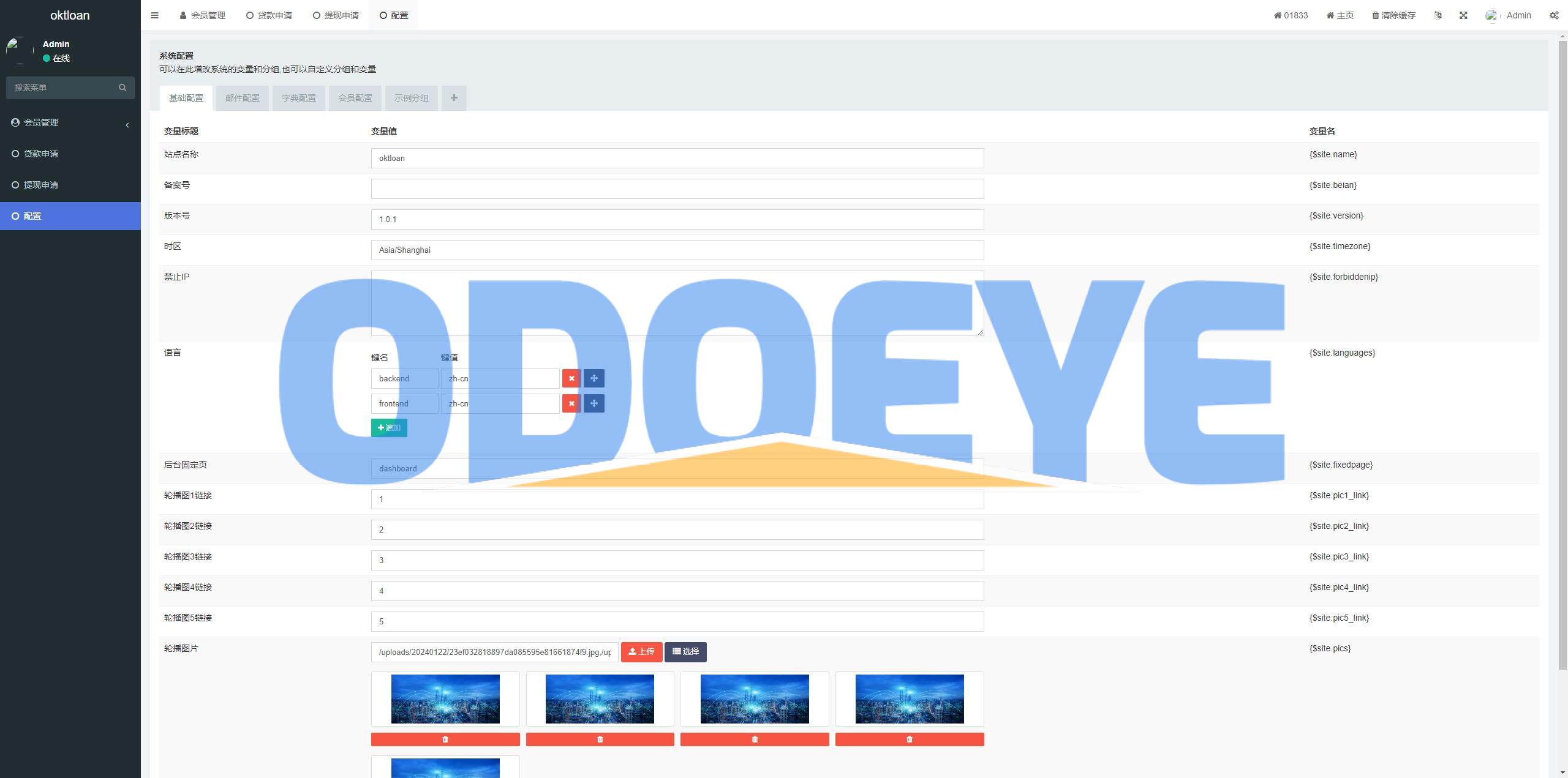The image size is (1568, 778).
Task: Open 贷款申请 in the sidebar
Action: [x=70, y=154]
